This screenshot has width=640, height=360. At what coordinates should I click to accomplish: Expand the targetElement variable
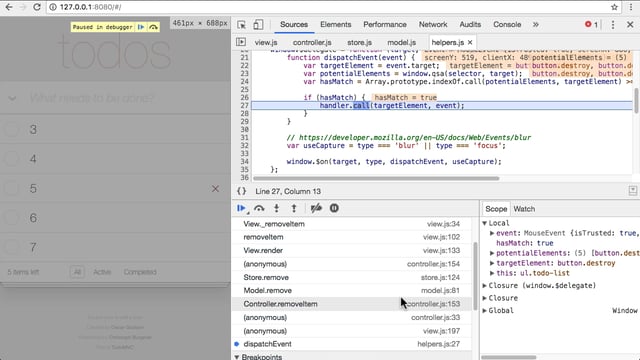tap(492, 263)
